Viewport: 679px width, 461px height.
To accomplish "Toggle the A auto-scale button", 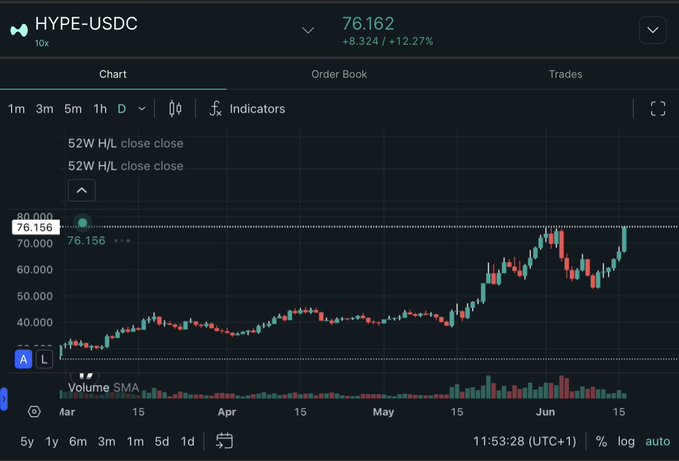I will coord(23,359).
